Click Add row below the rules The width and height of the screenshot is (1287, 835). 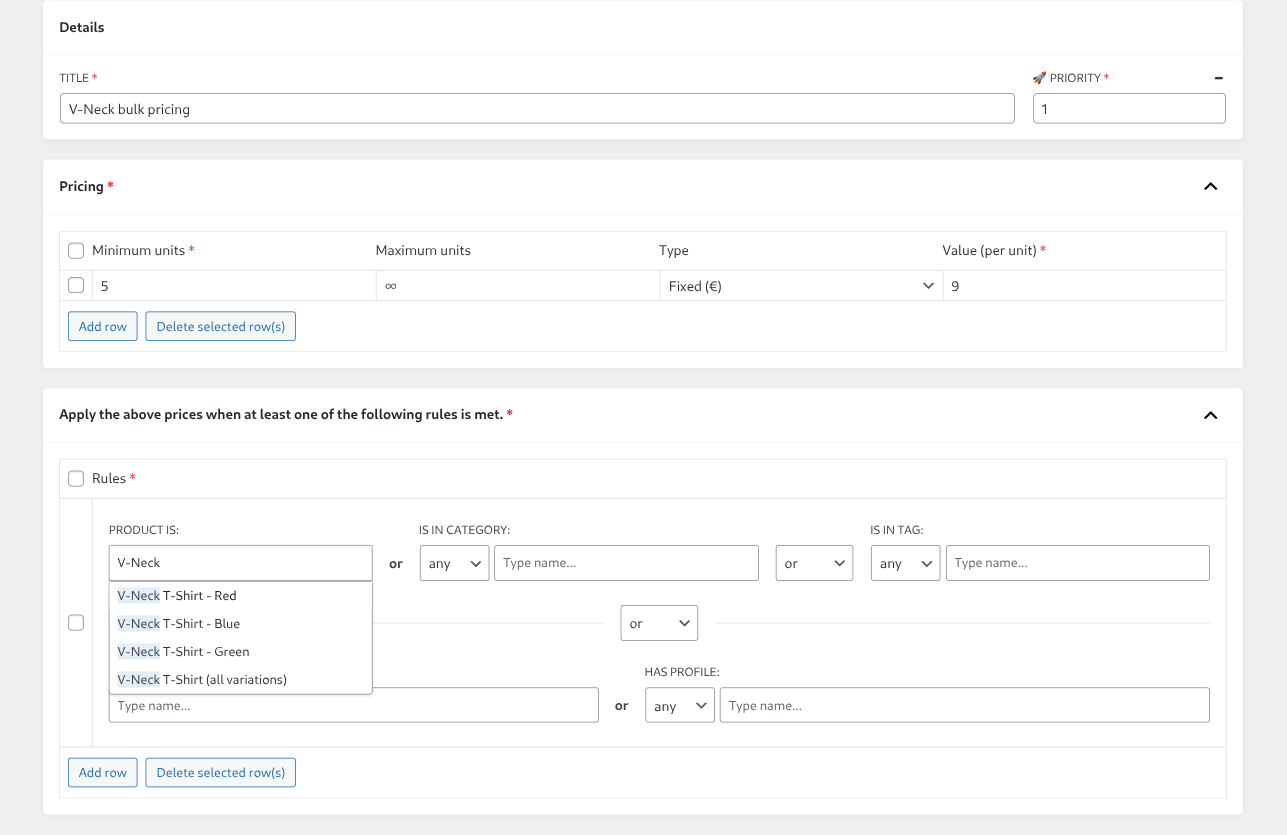coord(103,773)
